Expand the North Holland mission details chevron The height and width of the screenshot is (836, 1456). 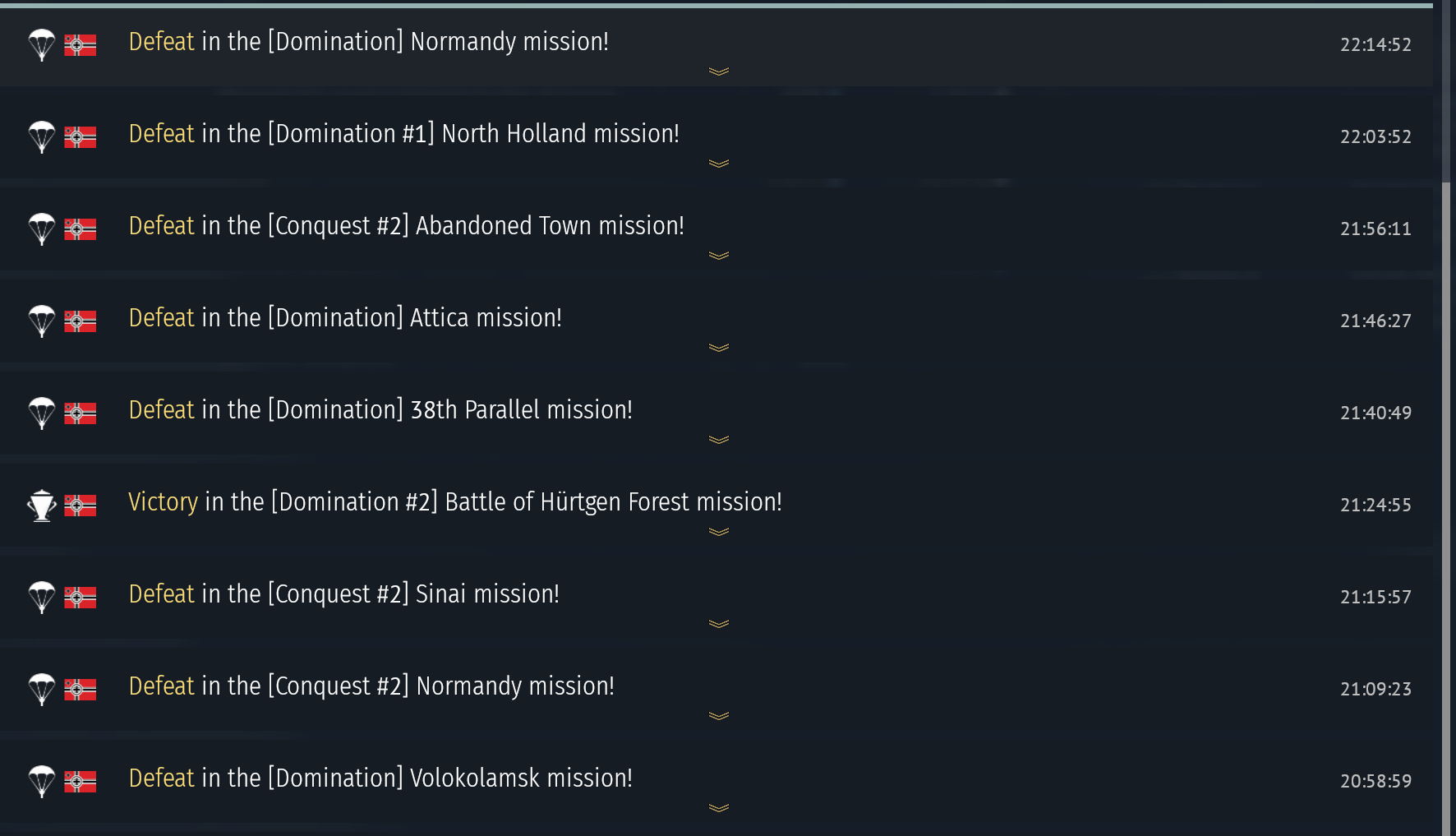(719, 164)
